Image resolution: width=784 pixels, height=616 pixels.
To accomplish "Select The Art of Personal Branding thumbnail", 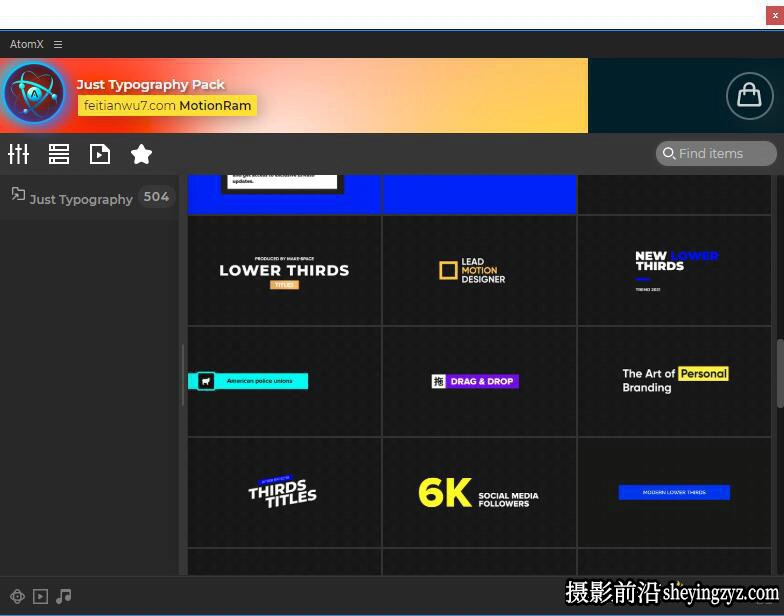I will coord(674,382).
